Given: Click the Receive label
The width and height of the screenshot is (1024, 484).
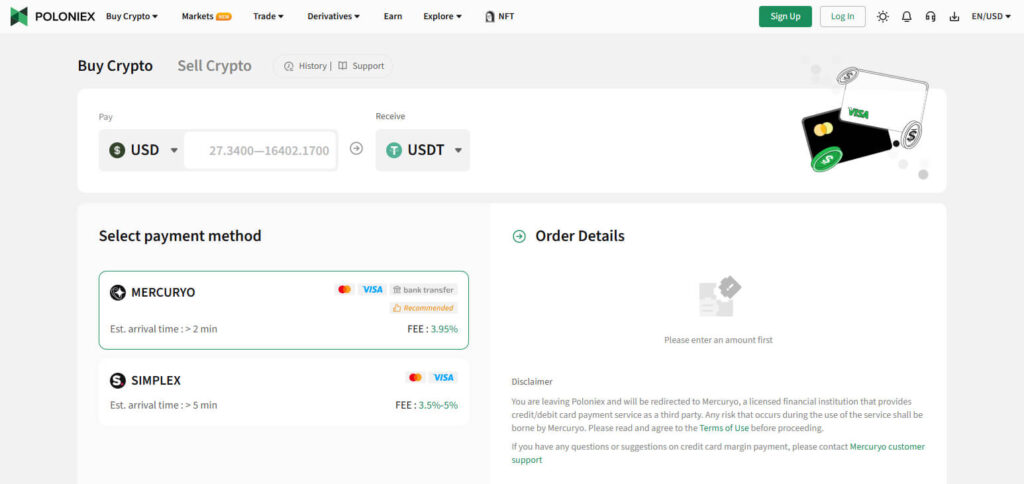Looking at the screenshot, I should point(391,116).
